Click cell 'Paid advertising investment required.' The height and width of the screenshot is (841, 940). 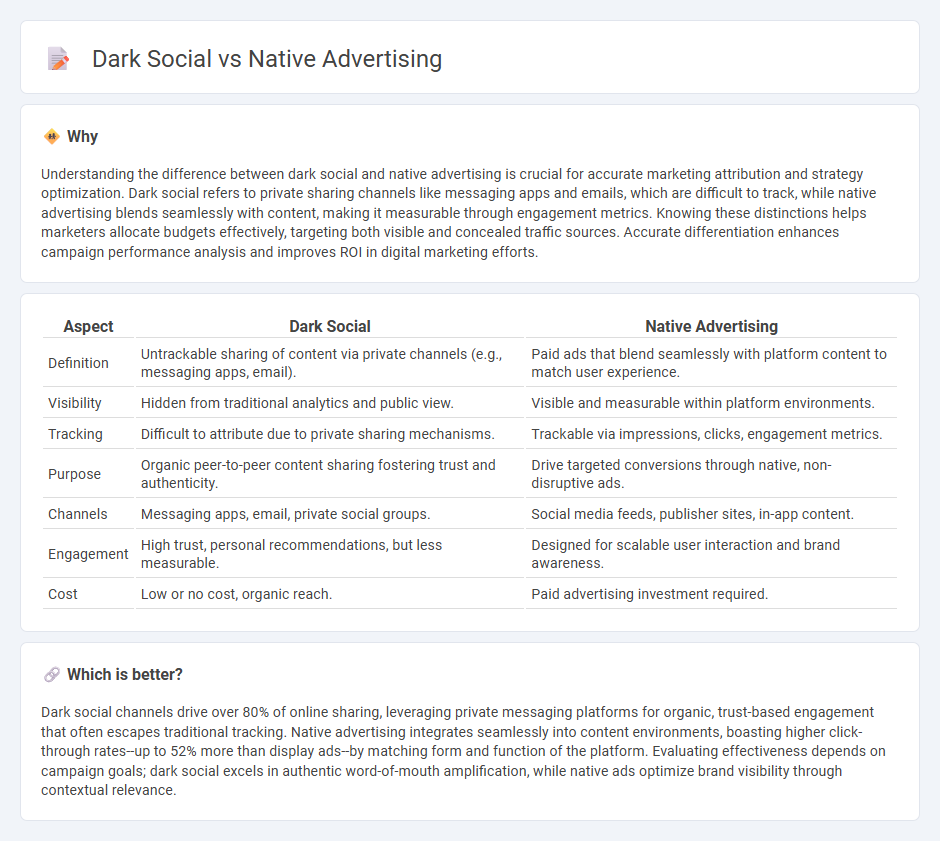click(x=711, y=595)
